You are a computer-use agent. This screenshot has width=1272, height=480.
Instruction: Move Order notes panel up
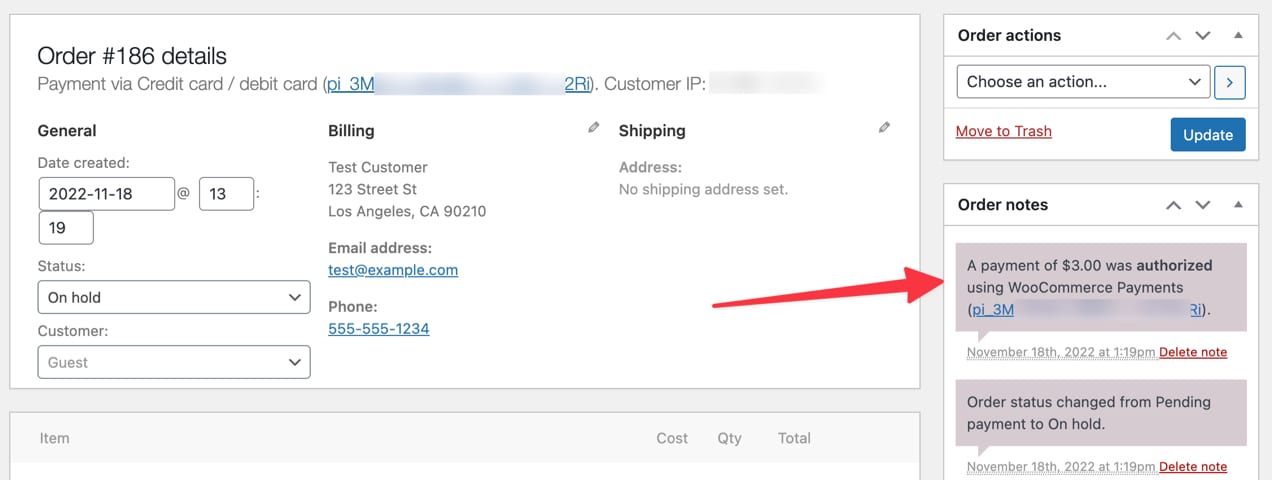1174,205
